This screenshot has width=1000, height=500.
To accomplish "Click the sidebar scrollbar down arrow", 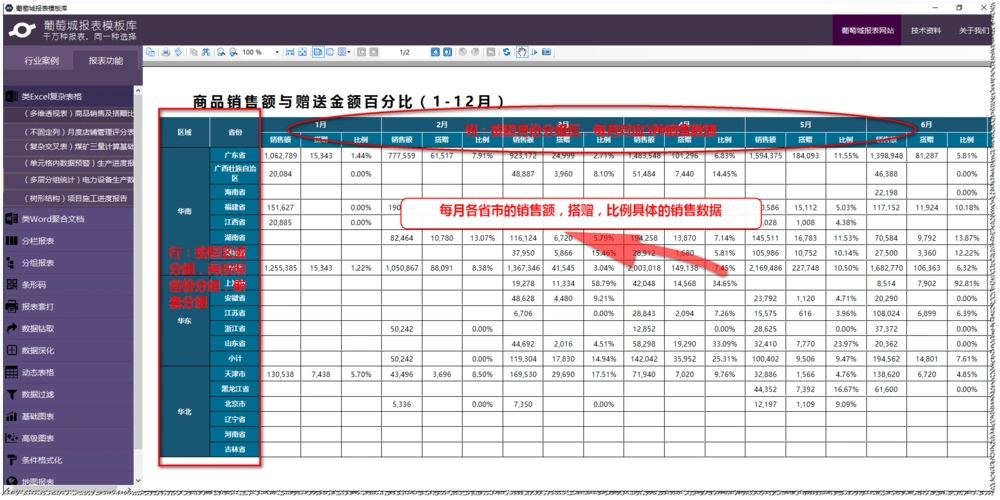I will pyautogui.click(x=138, y=483).
